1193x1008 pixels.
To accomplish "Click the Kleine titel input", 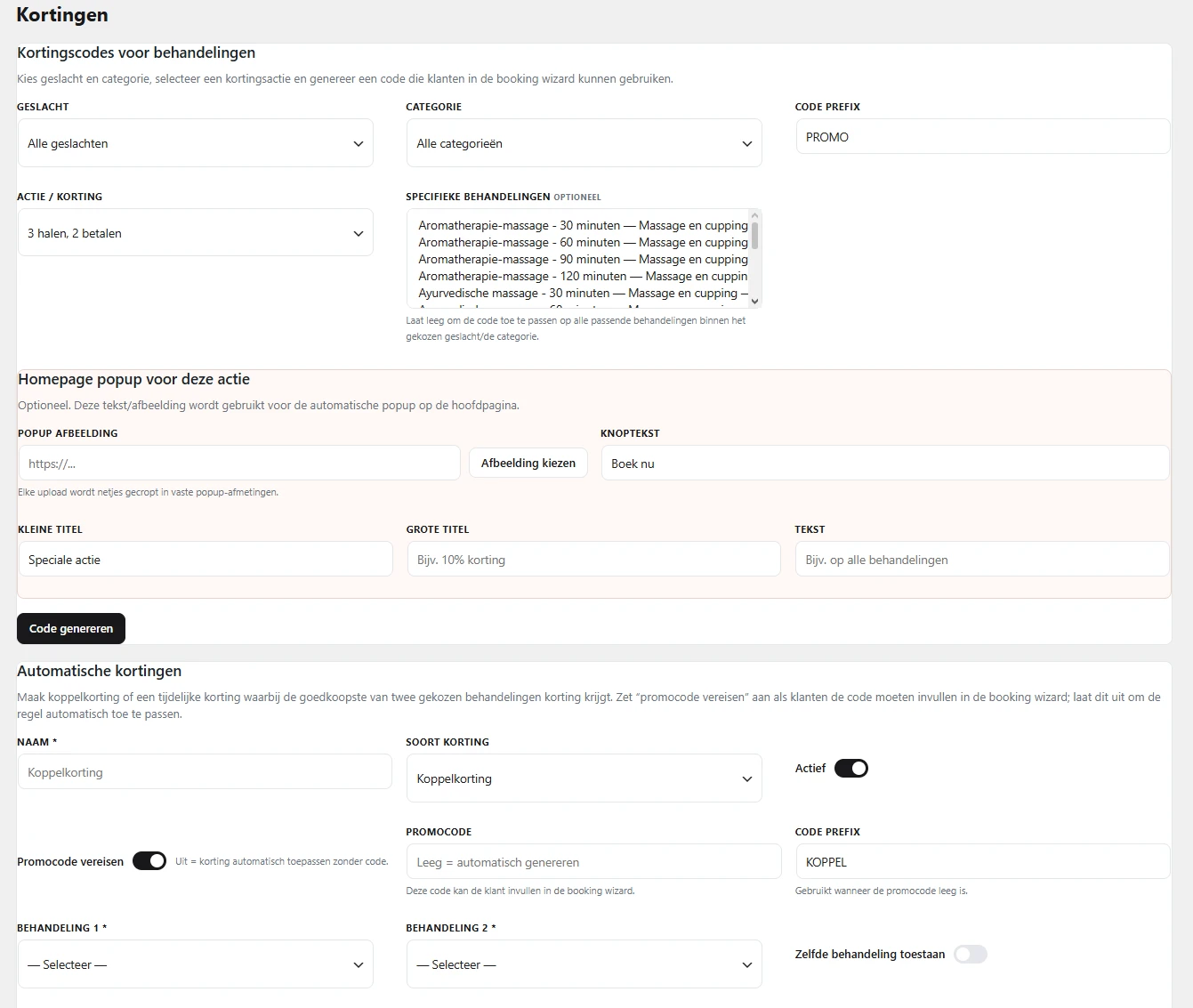I will coord(206,560).
